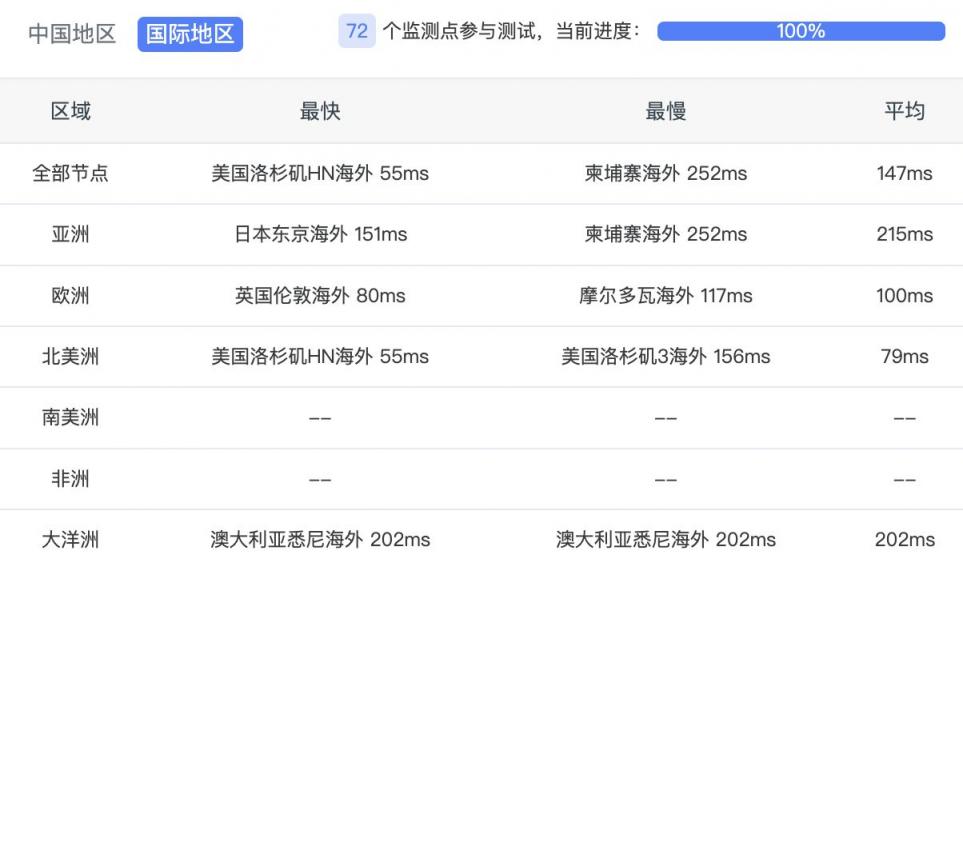Open 柬埔寨海外 252ms in the 亚洲 row
The width and height of the screenshot is (963, 862).
click(665, 235)
